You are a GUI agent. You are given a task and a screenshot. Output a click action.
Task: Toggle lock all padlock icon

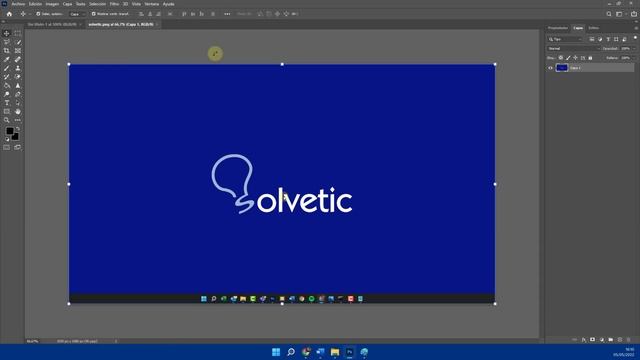point(590,58)
